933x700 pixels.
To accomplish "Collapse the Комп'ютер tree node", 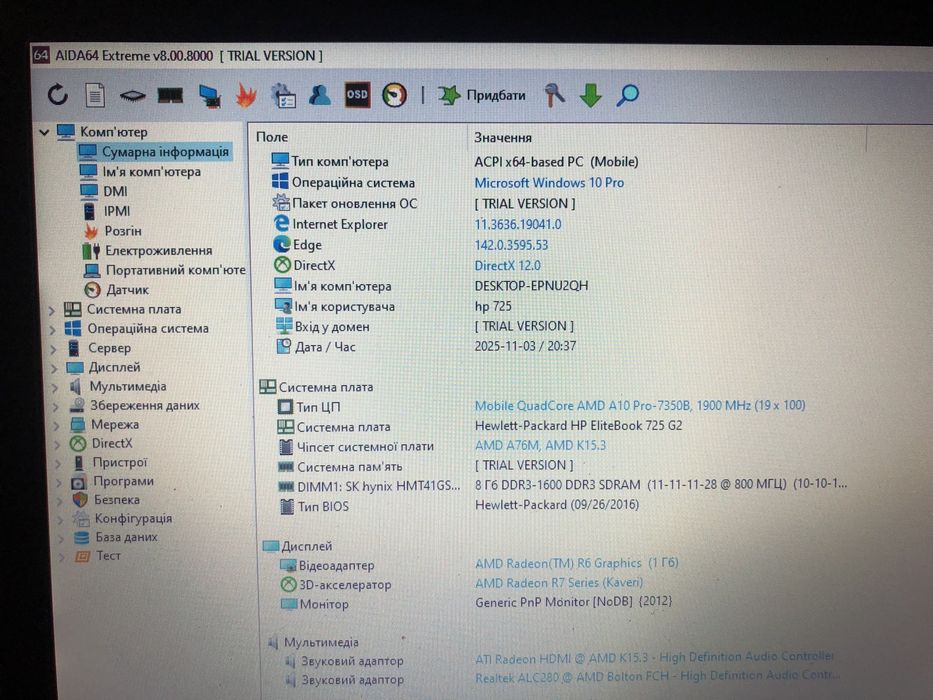I will 44,132.
